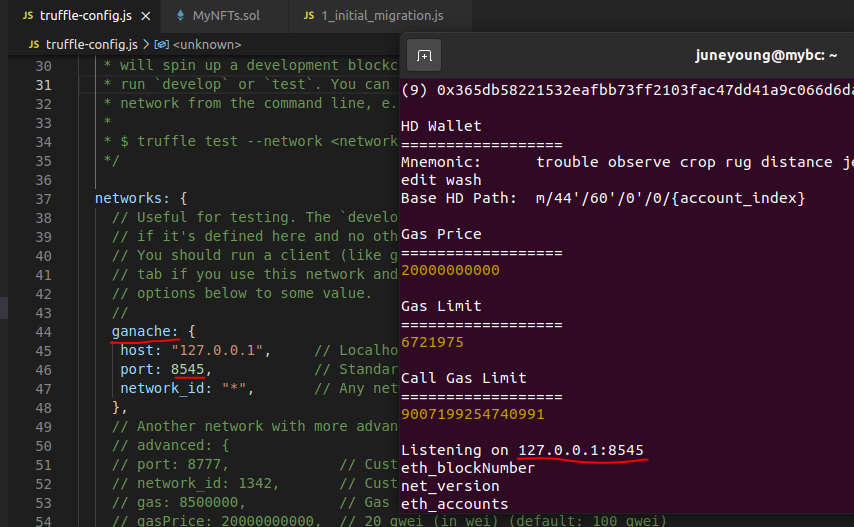Switch to the truffle-config.js tab
This screenshot has width=854, height=527.
pos(86,16)
